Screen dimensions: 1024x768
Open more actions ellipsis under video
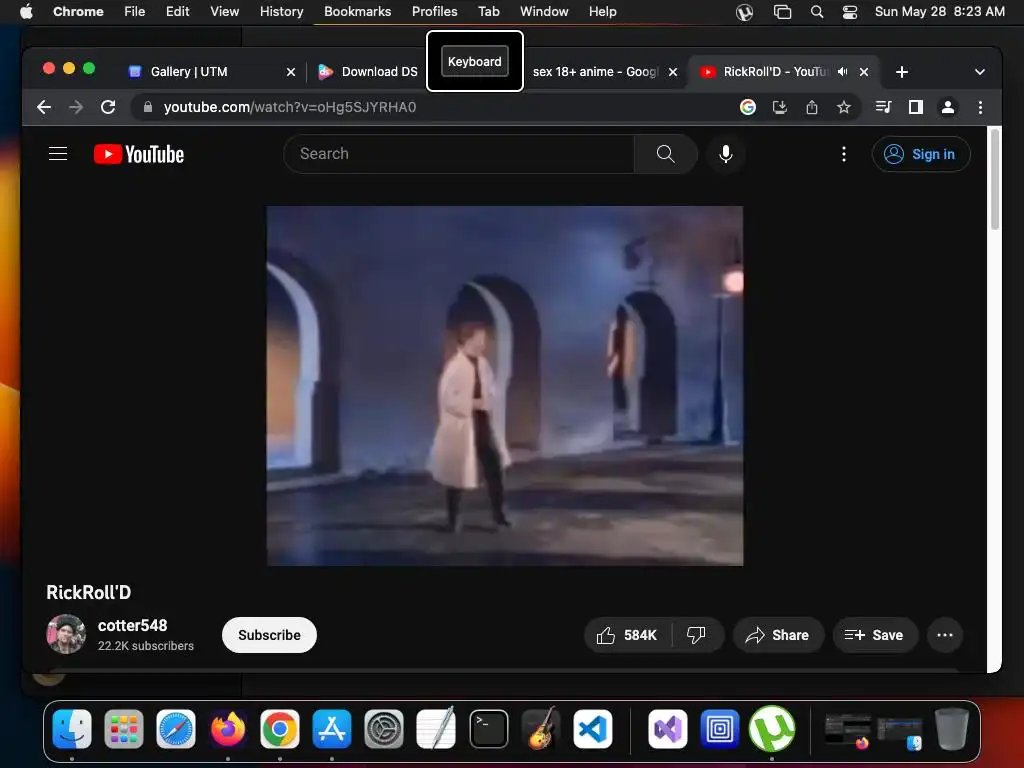pos(944,635)
